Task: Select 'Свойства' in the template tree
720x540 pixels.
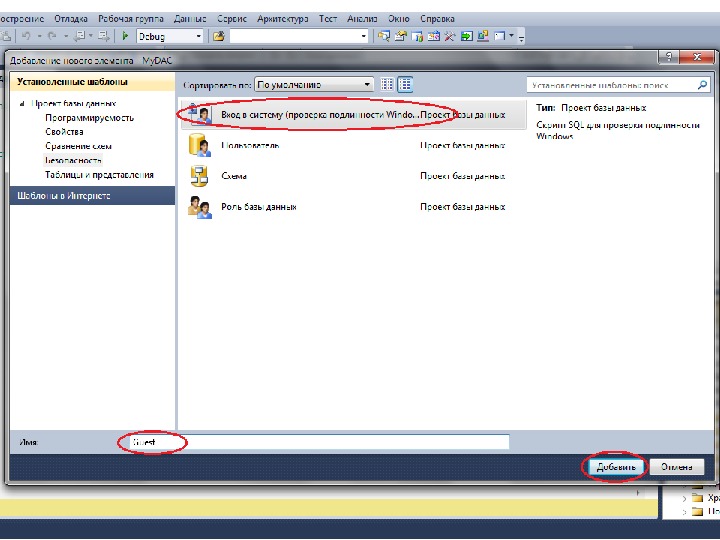Action: point(64,132)
